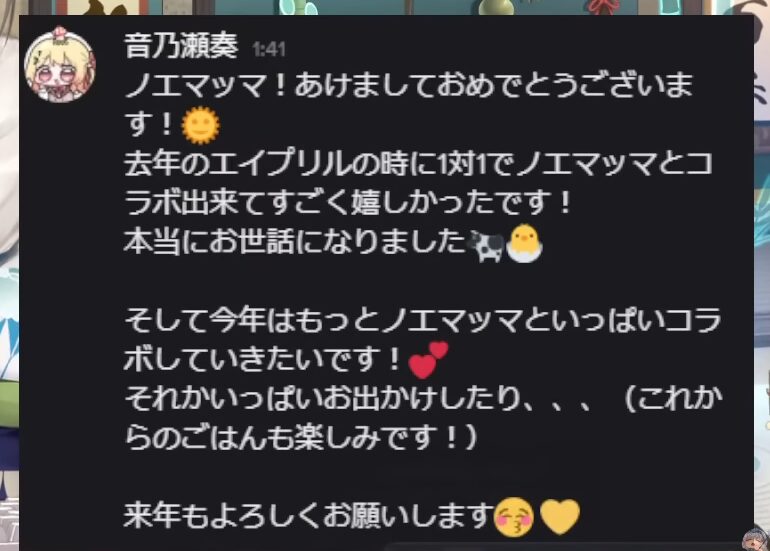Click the 来年もよろしくお願いします line

click(x=308, y=517)
